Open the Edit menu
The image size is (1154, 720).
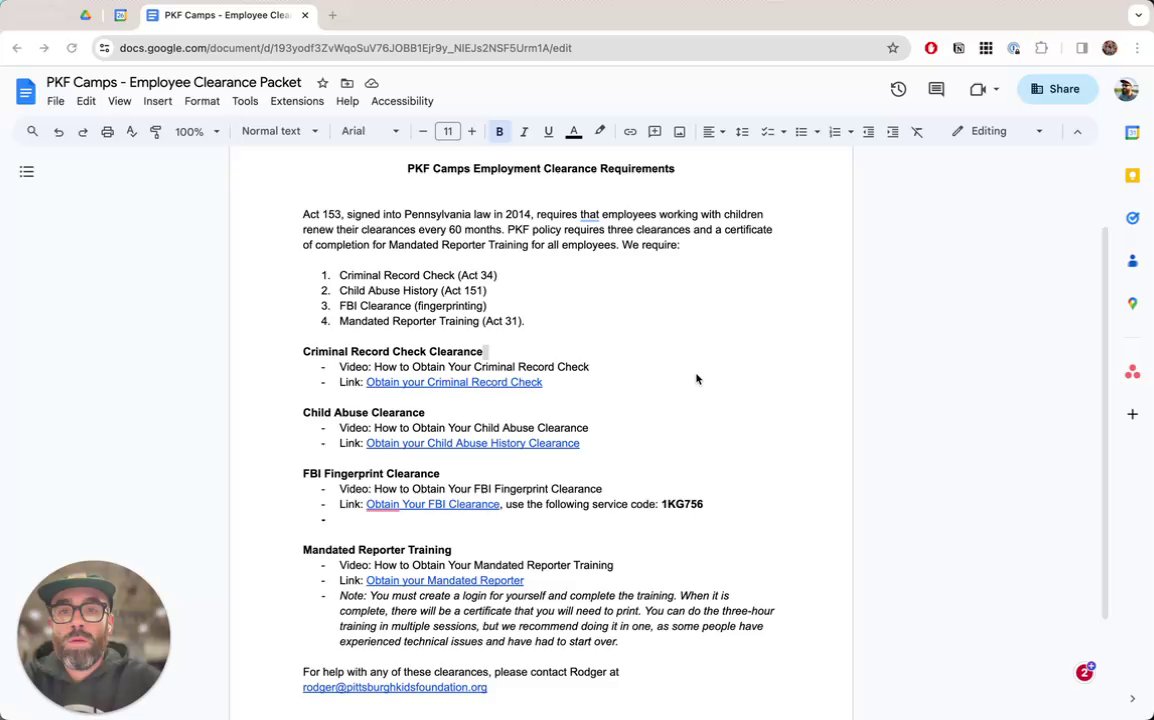[86, 102]
